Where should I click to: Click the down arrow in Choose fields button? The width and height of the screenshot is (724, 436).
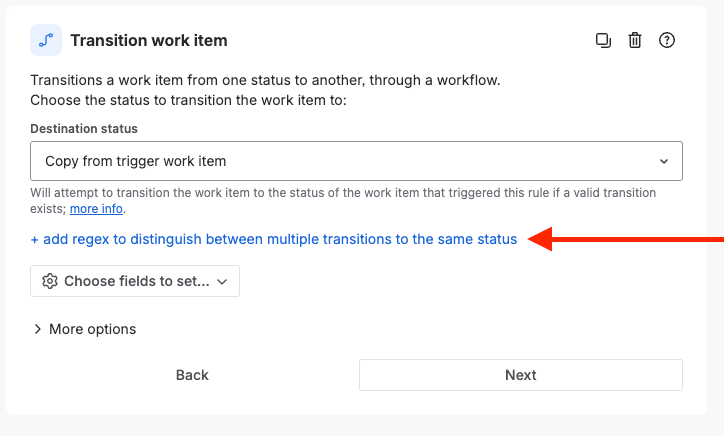[222, 282]
